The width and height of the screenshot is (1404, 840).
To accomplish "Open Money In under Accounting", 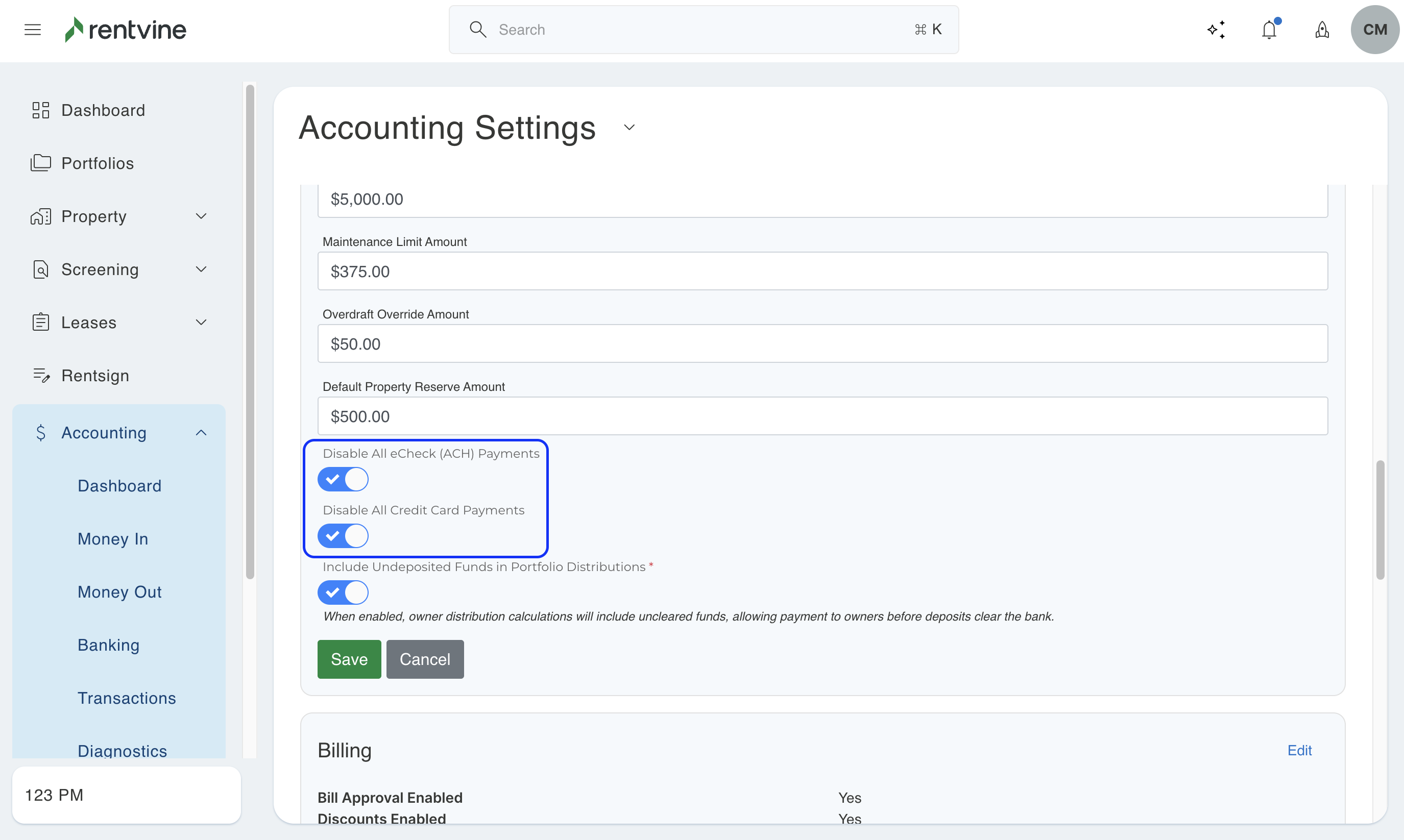I will [113, 539].
